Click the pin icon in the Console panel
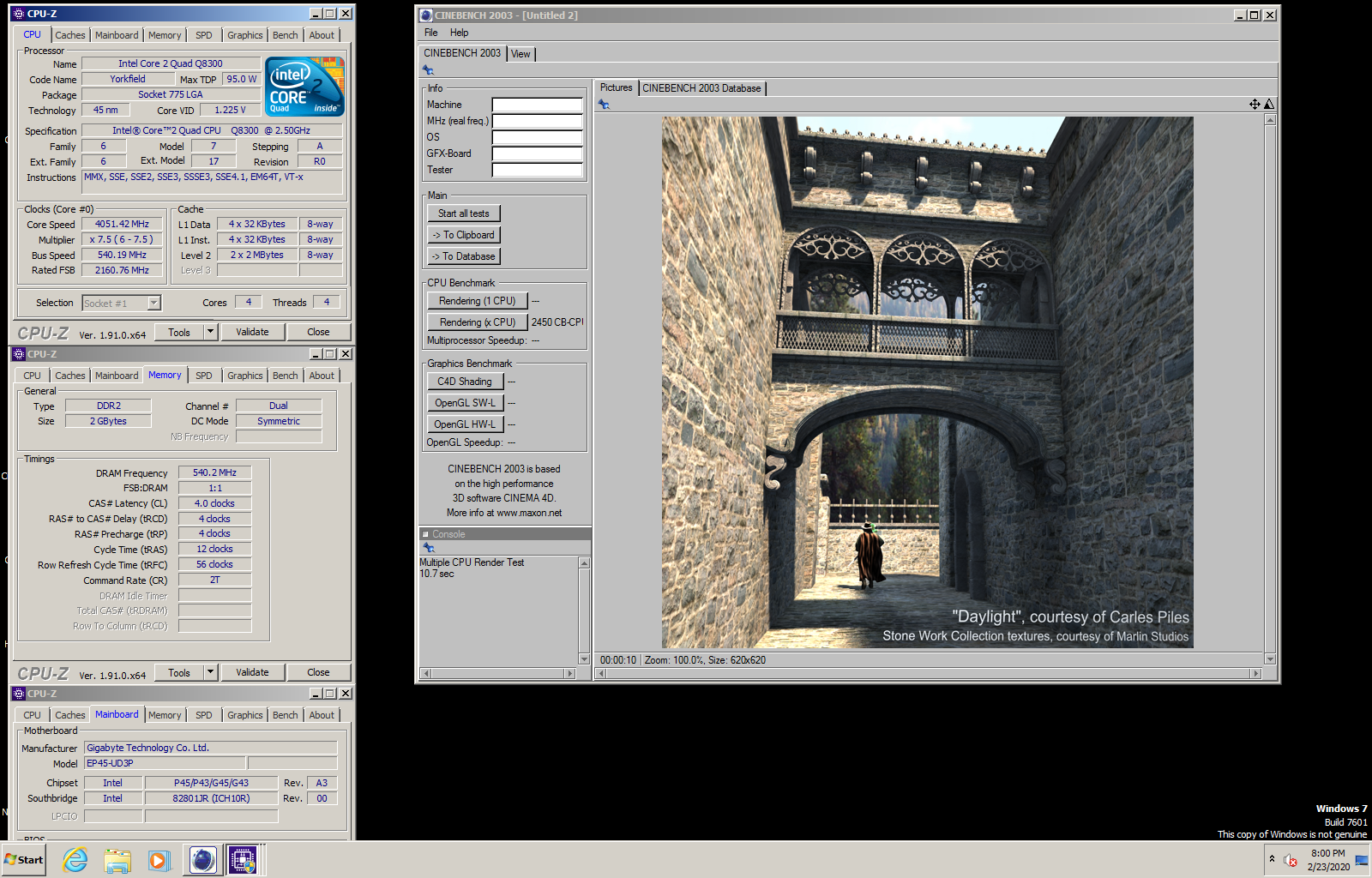Viewport: 1372px width, 878px height. [x=429, y=548]
